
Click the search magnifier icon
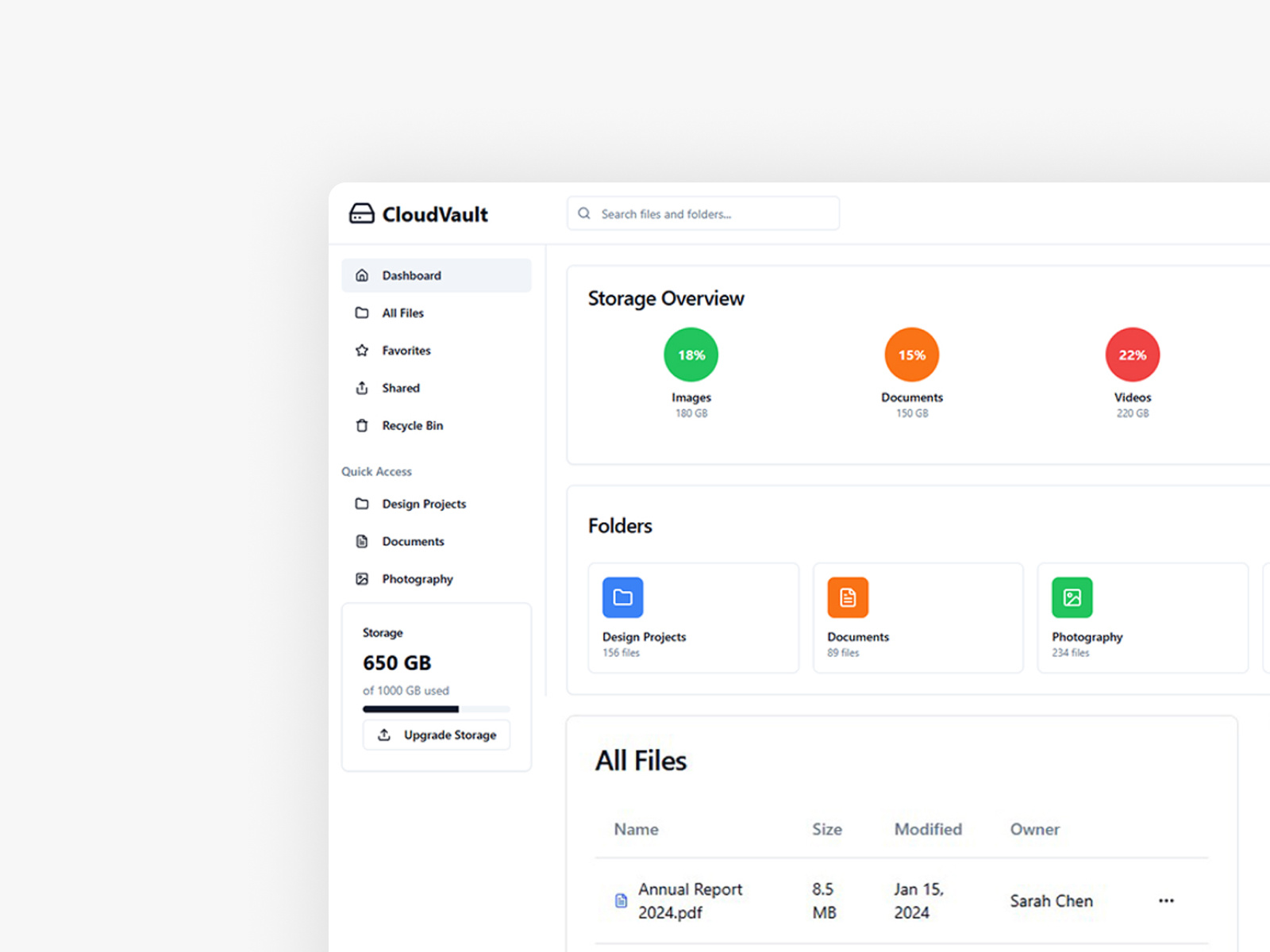pyautogui.click(x=583, y=213)
